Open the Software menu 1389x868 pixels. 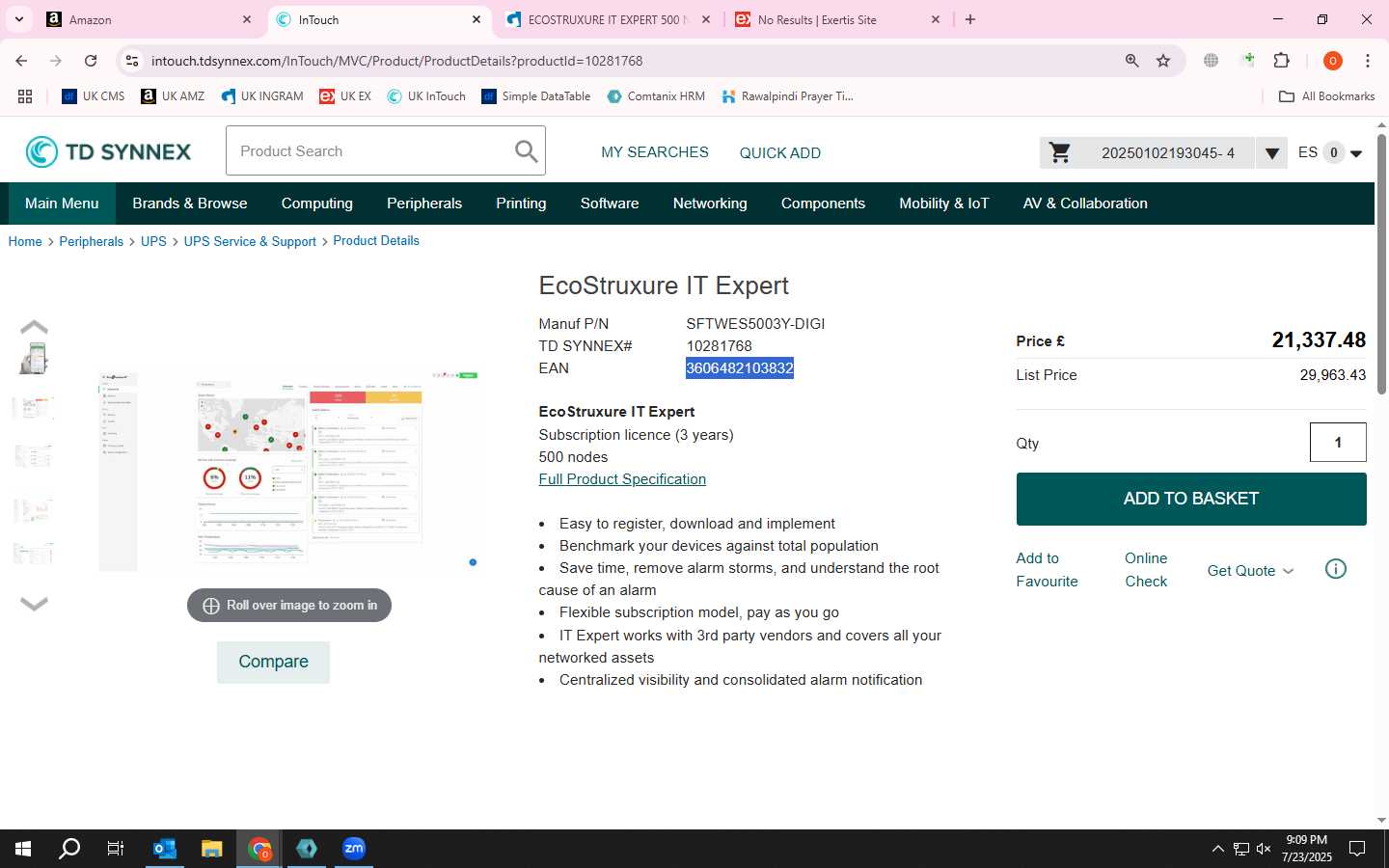(610, 203)
